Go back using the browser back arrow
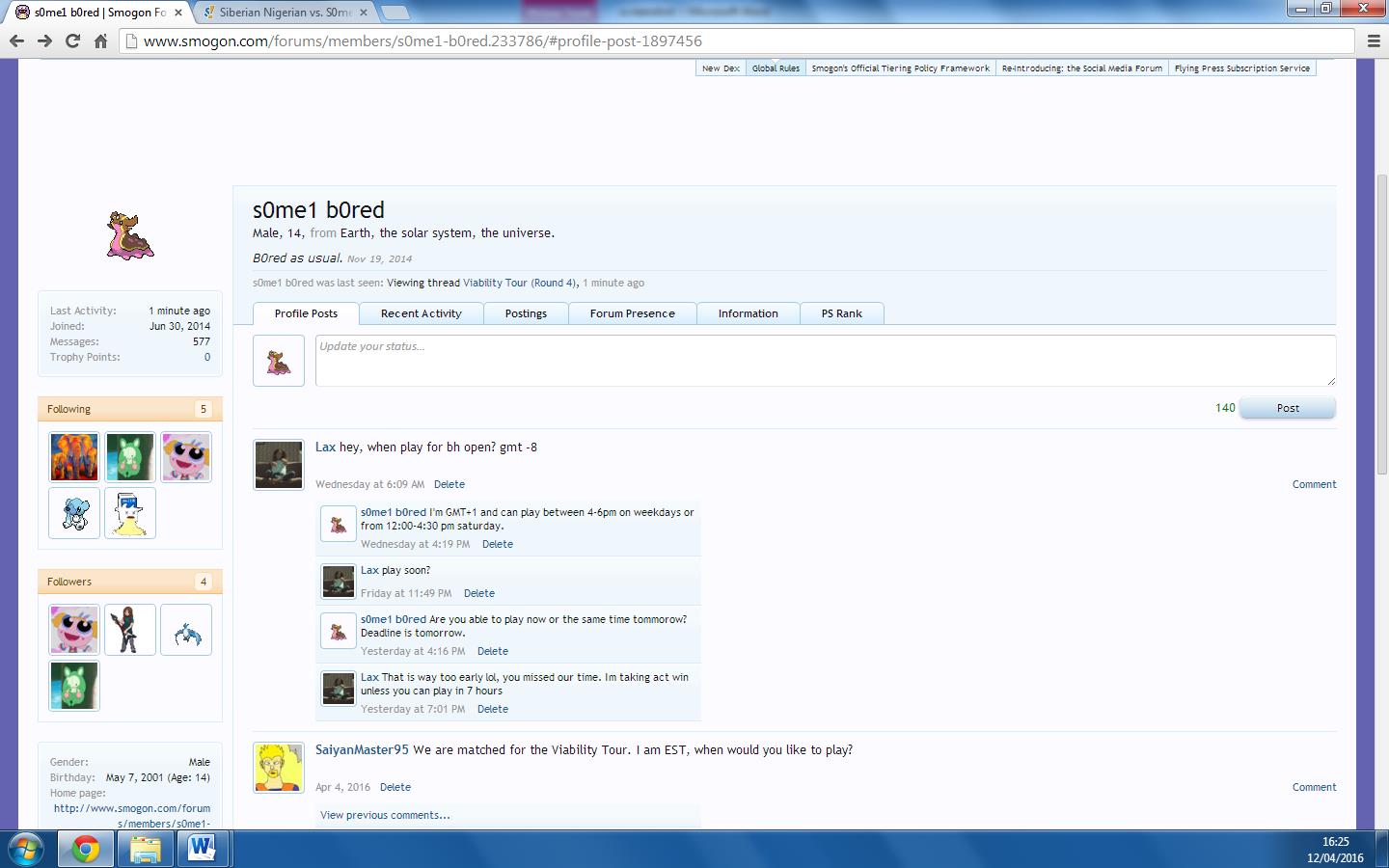The width and height of the screenshot is (1389, 868). point(16,41)
